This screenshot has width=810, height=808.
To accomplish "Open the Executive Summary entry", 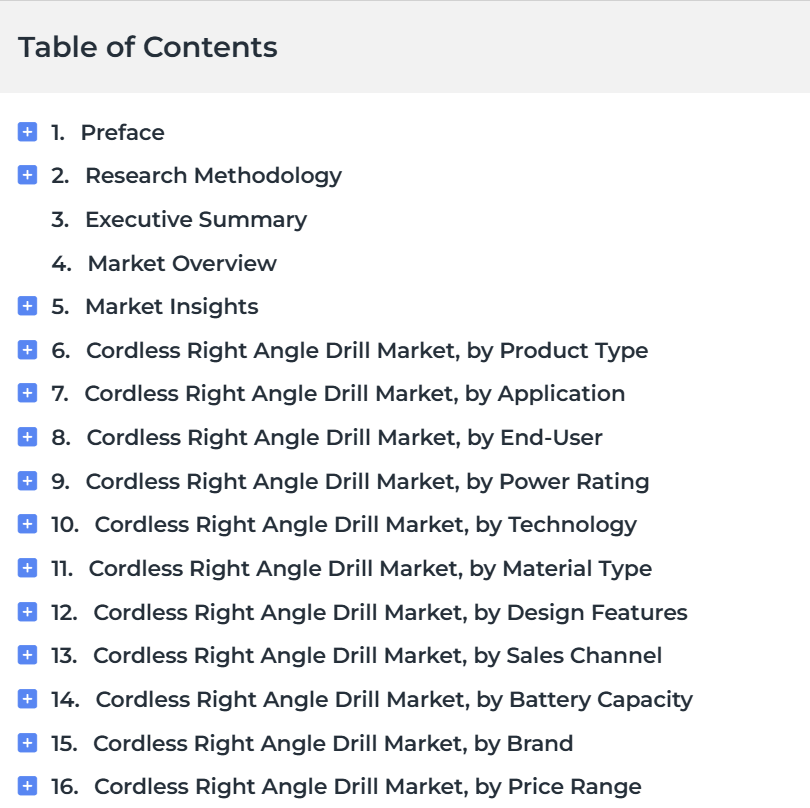I will tap(195, 220).
